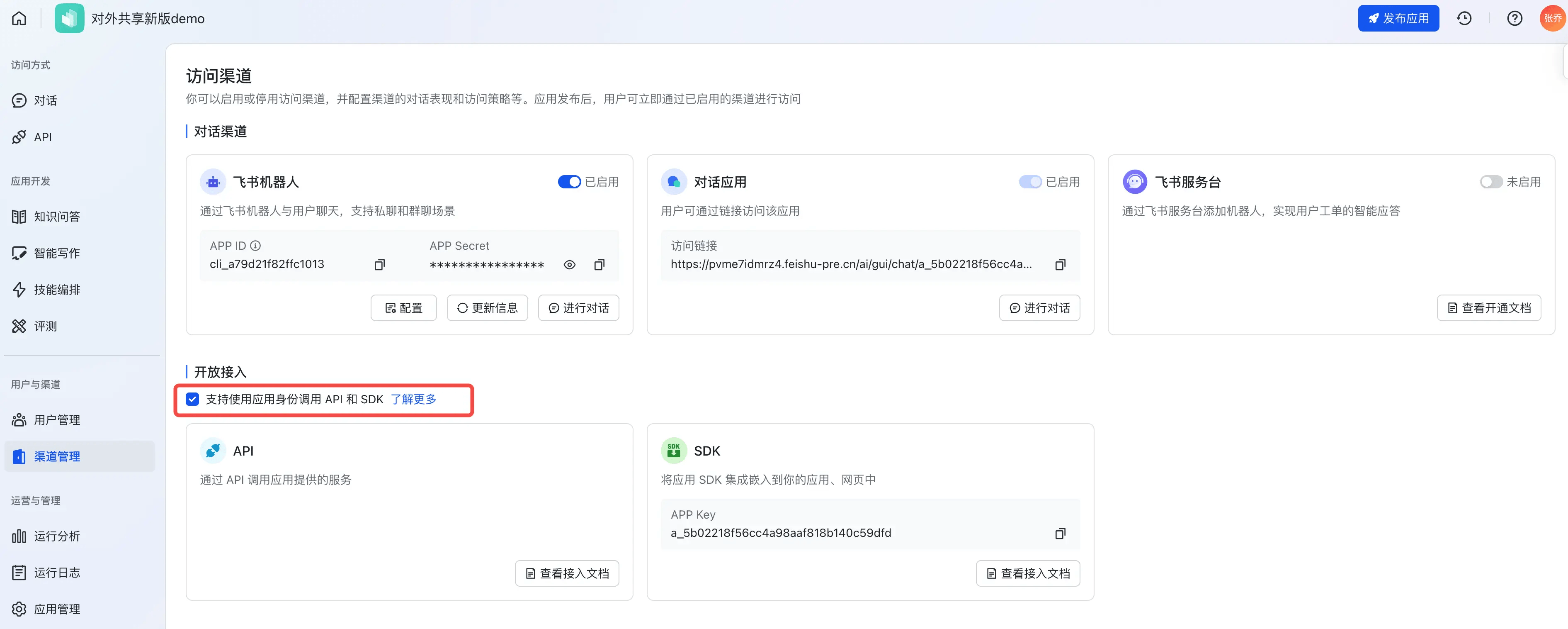
Task: Follow the 了解更多 link
Action: (x=413, y=399)
